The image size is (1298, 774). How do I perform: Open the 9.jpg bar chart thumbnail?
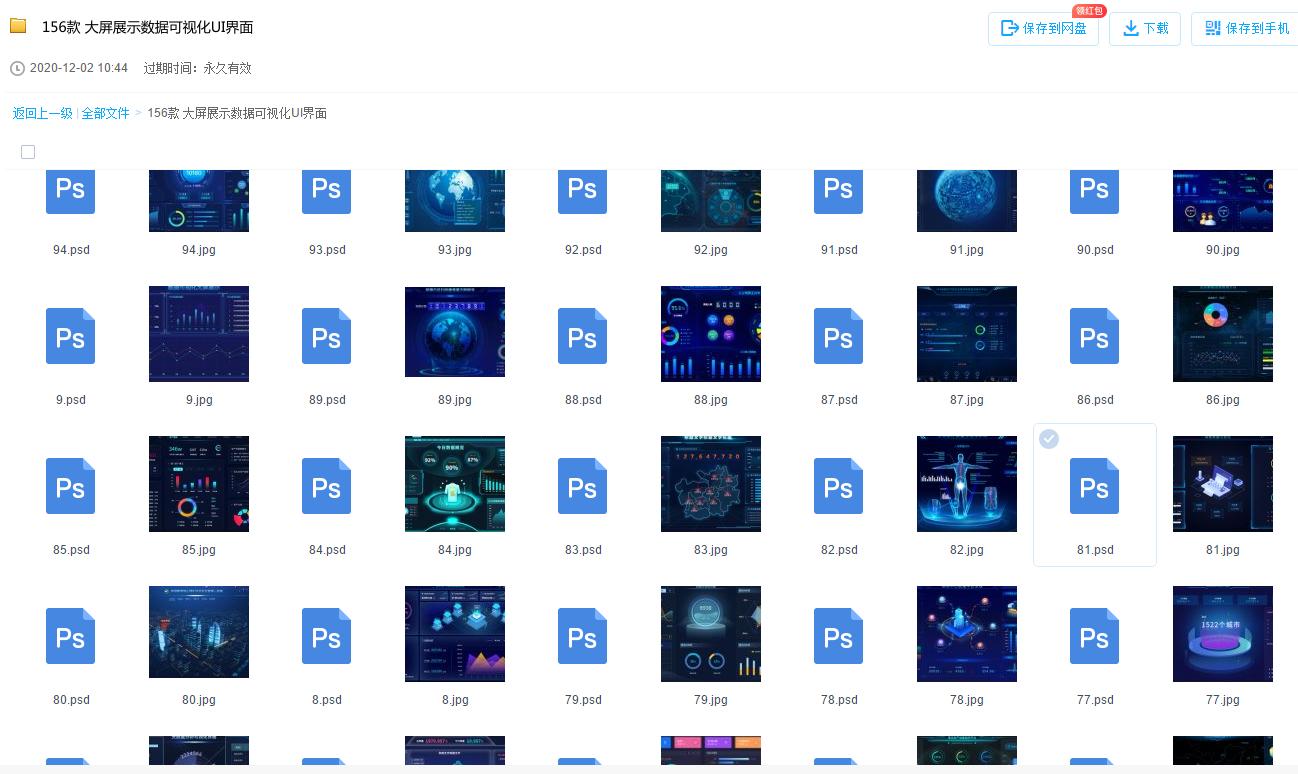click(x=199, y=334)
